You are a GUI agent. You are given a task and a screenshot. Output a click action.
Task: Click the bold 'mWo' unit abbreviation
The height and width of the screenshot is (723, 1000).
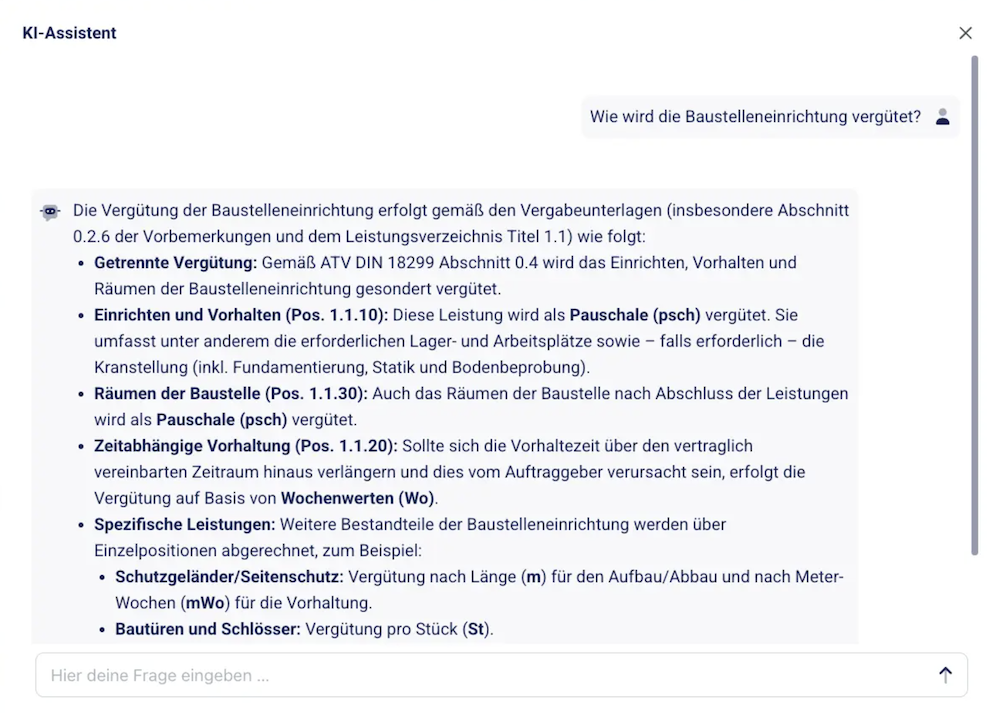tap(202, 603)
